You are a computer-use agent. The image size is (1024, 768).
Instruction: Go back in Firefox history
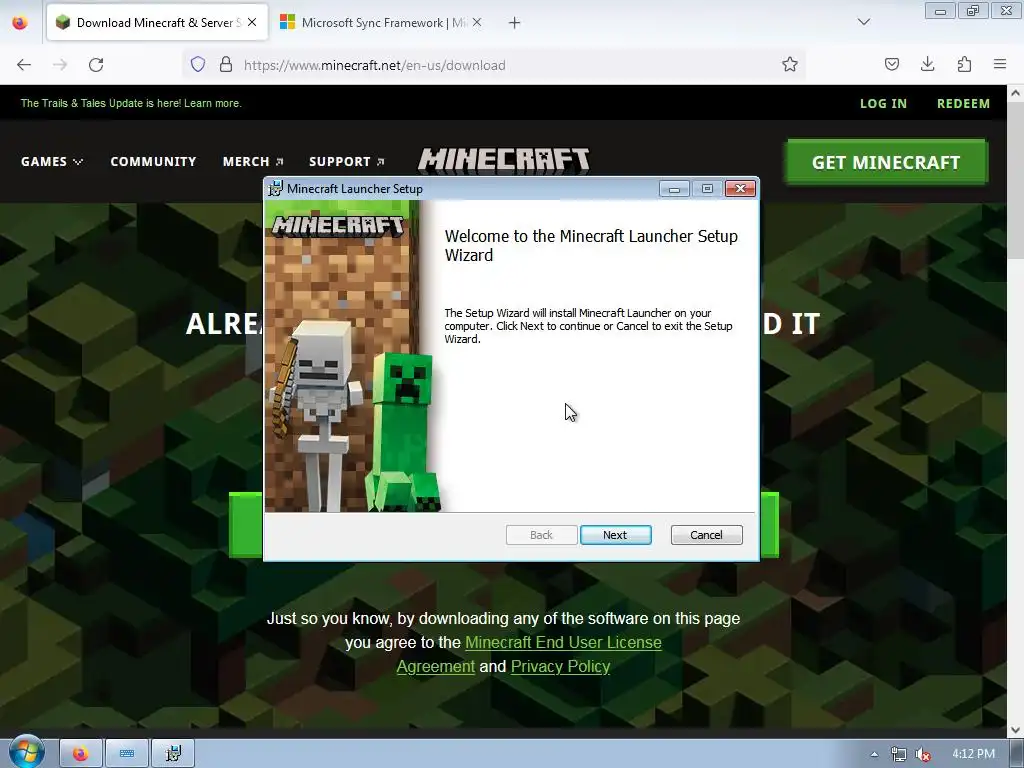[x=24, y=65]
